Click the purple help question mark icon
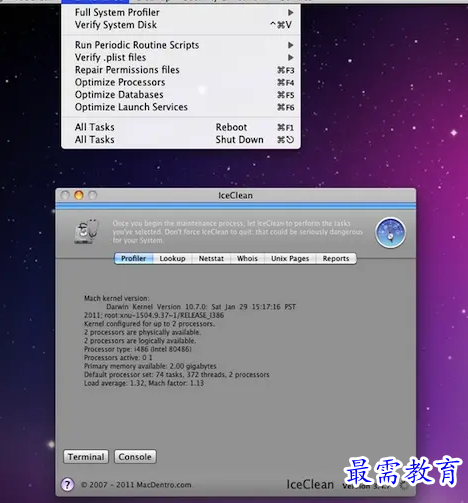The width and height of the screenshot is (468, 503). click(x=68, y=484)
